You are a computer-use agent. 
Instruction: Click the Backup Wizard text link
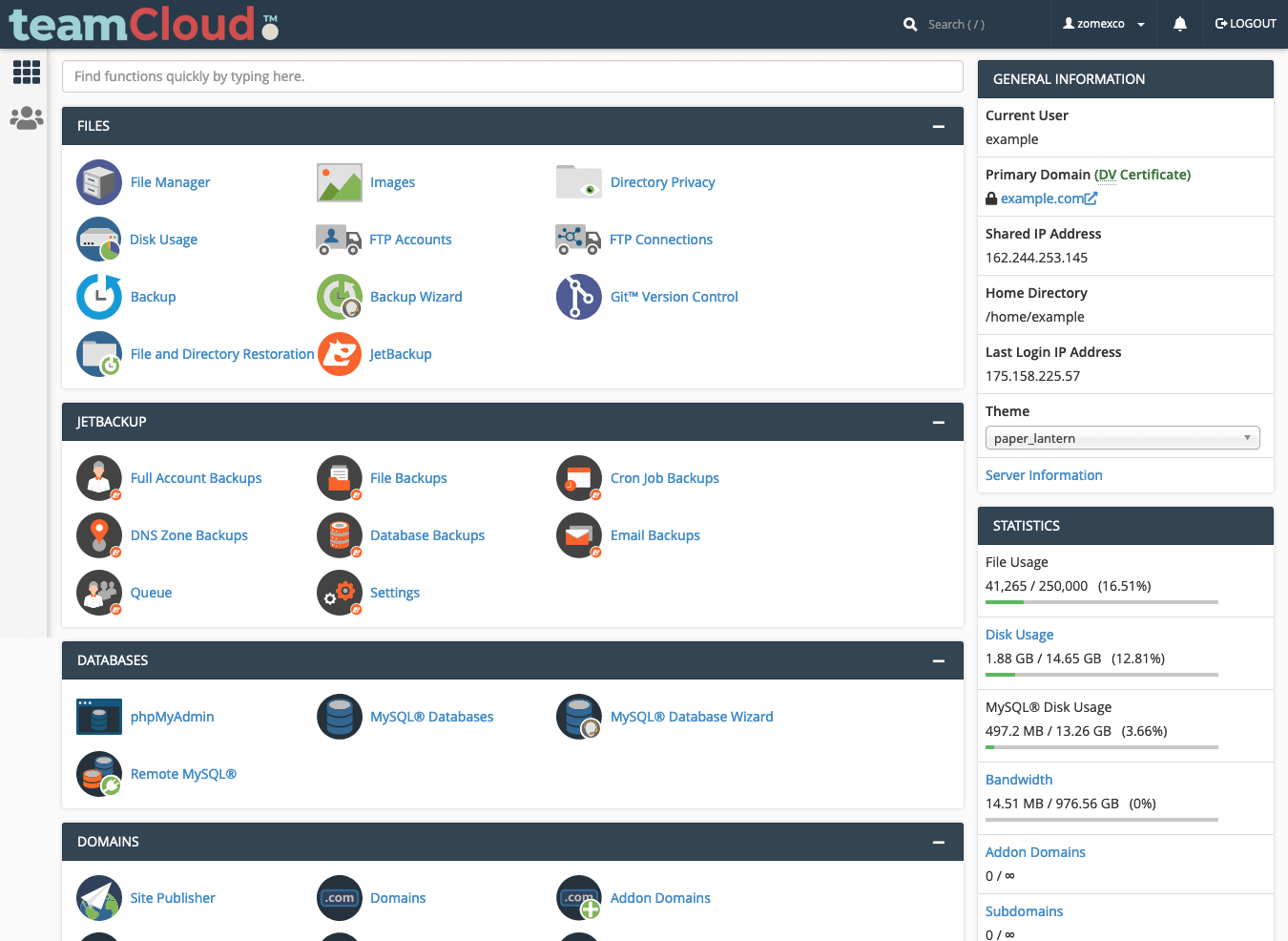coord(416,297)
